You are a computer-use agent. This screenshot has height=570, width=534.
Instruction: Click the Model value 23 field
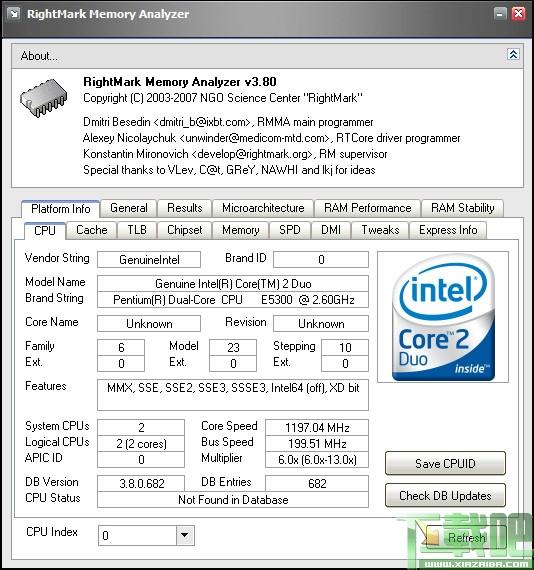click(233, 348)
